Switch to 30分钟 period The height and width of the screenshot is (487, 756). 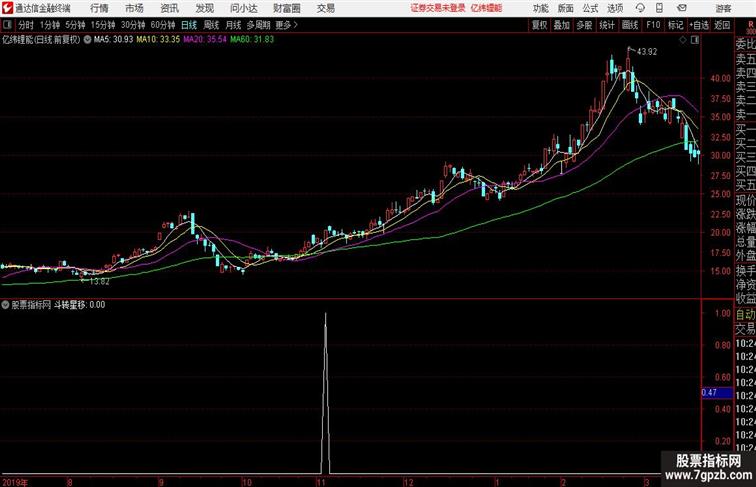pos(133,25)
